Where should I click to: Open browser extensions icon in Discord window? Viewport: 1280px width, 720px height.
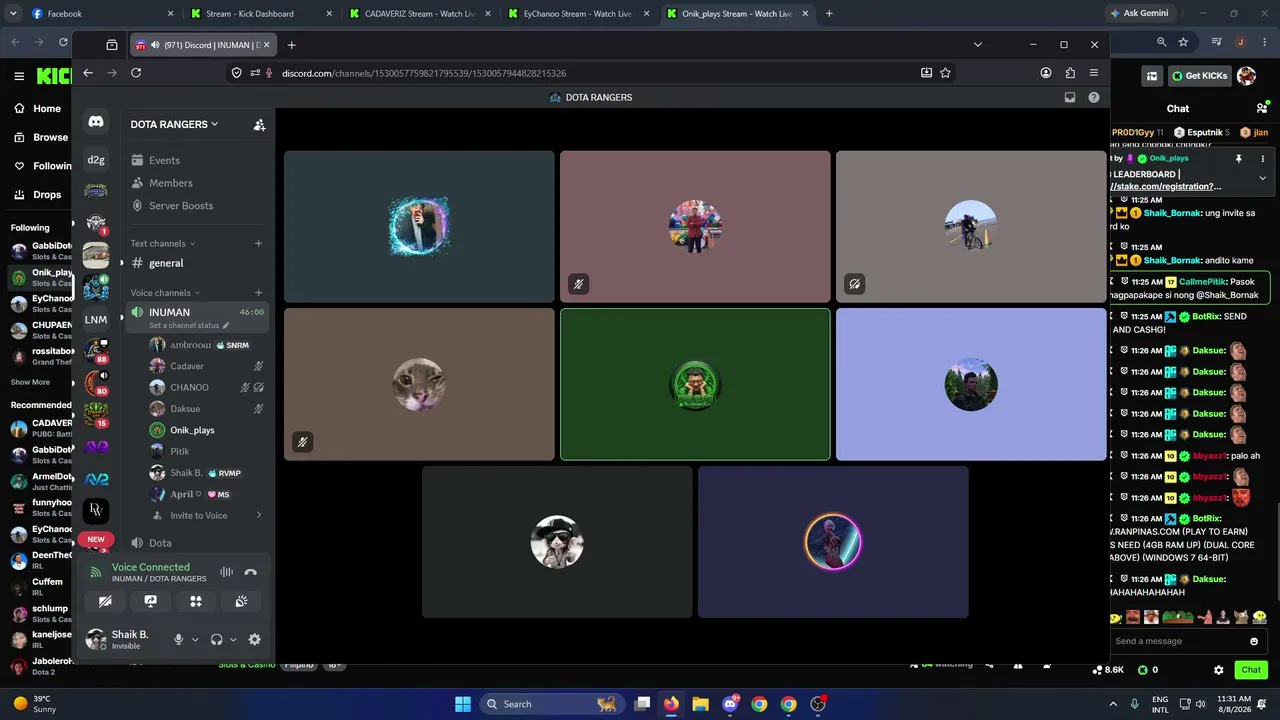point(1070,72)
